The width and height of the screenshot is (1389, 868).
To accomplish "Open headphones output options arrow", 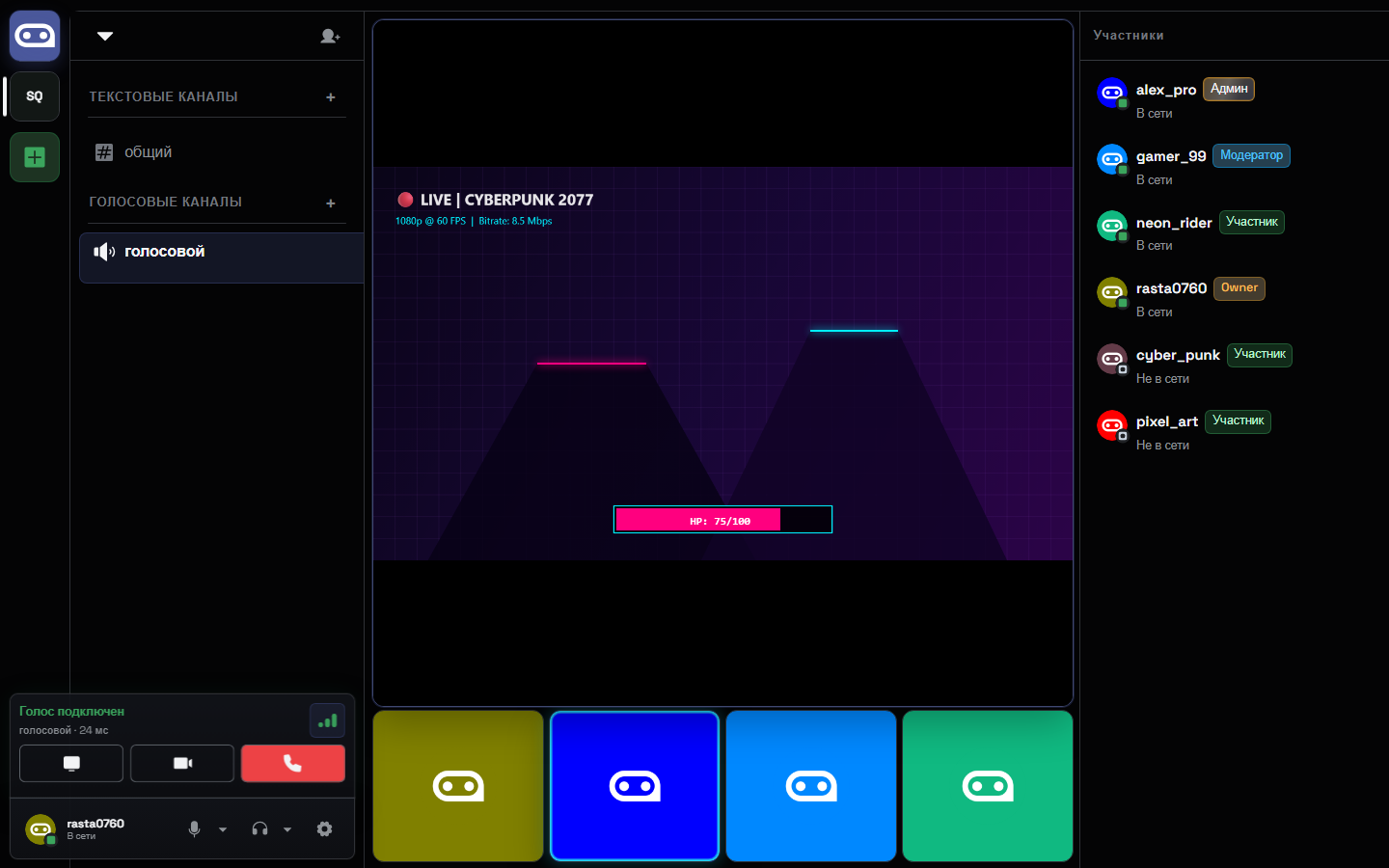I will click(x=287, y=829).
